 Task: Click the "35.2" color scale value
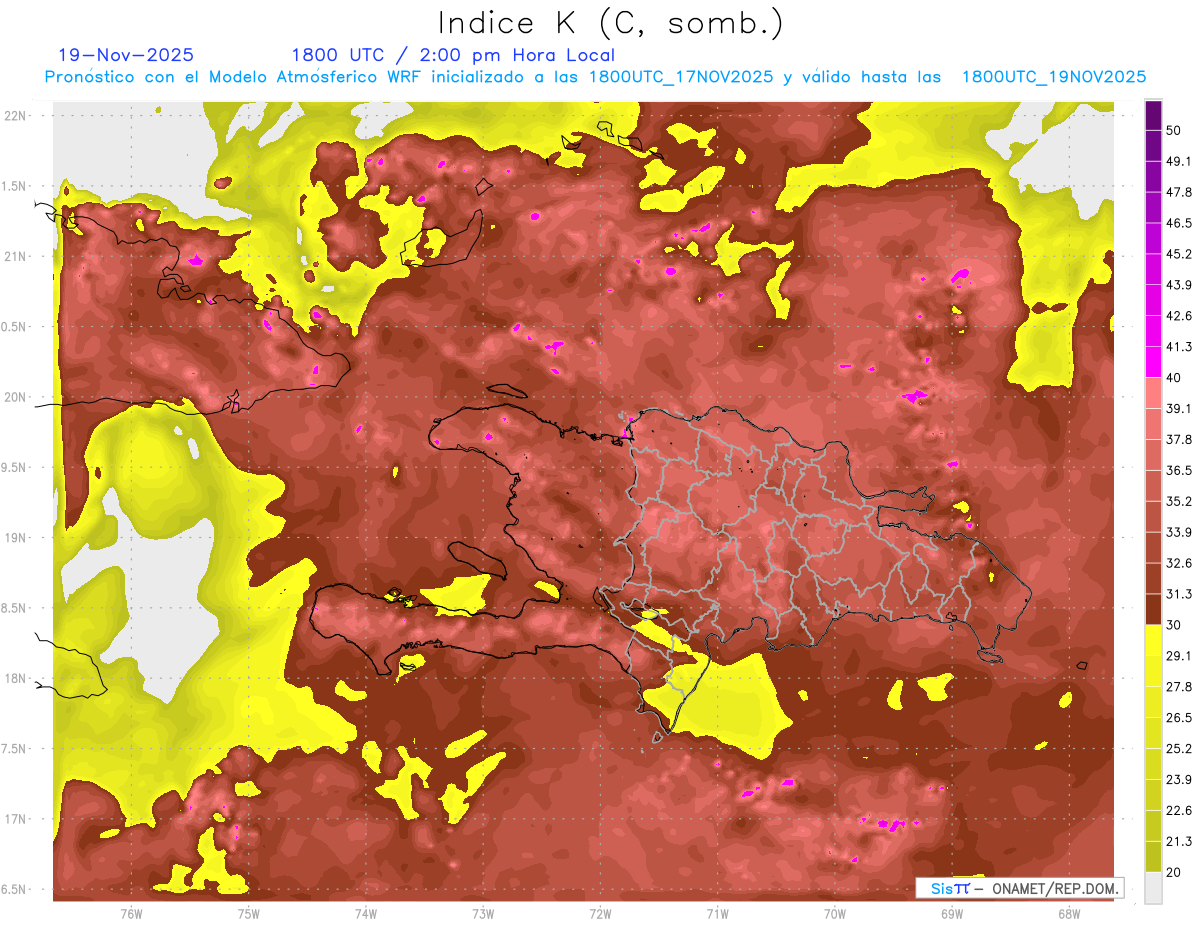pyautogui.click(x=1179, y=501)
